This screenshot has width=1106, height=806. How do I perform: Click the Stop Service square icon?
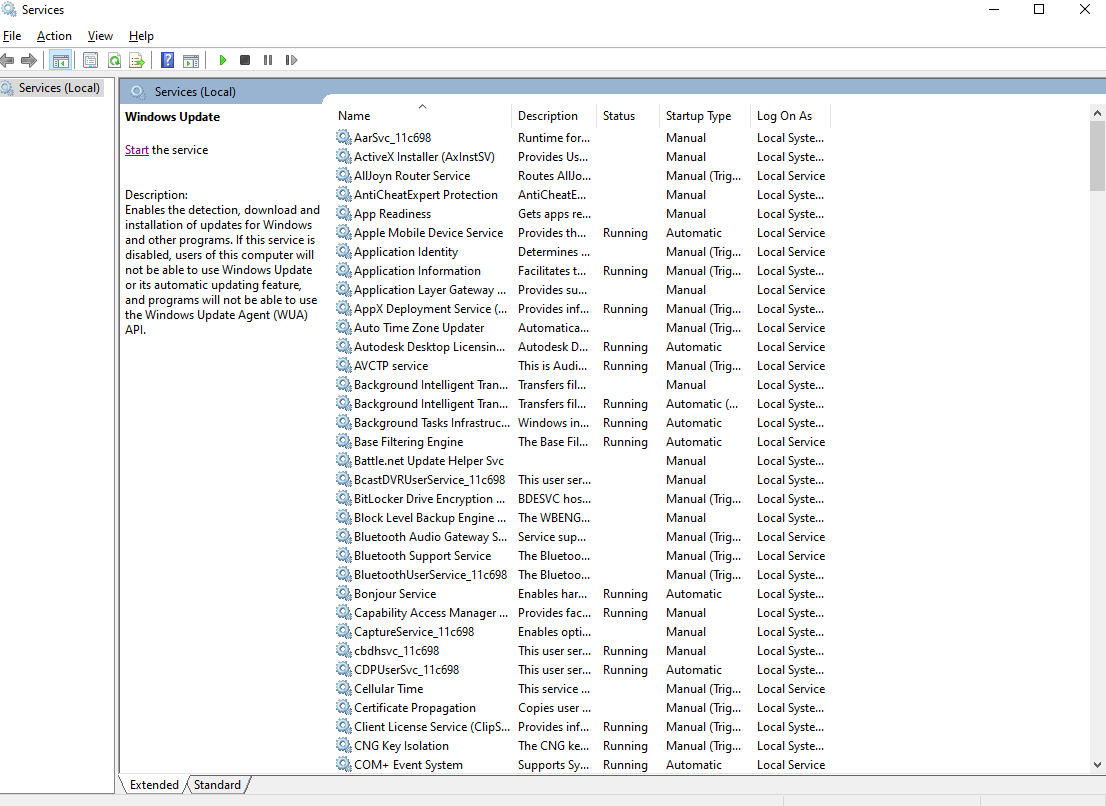[245, 61]
